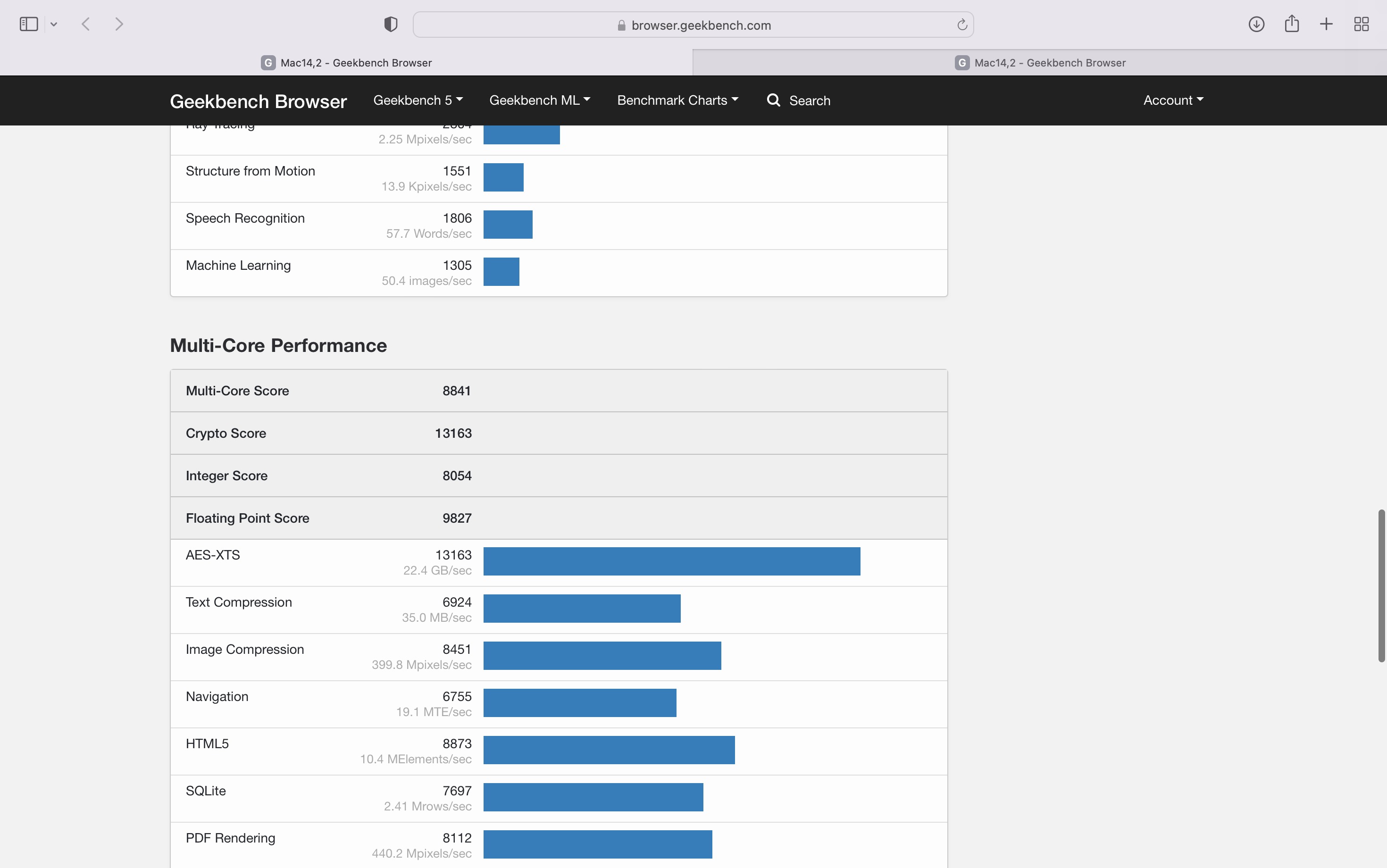Open the Share icon

pyautogui.click(x=1292, y=24)
